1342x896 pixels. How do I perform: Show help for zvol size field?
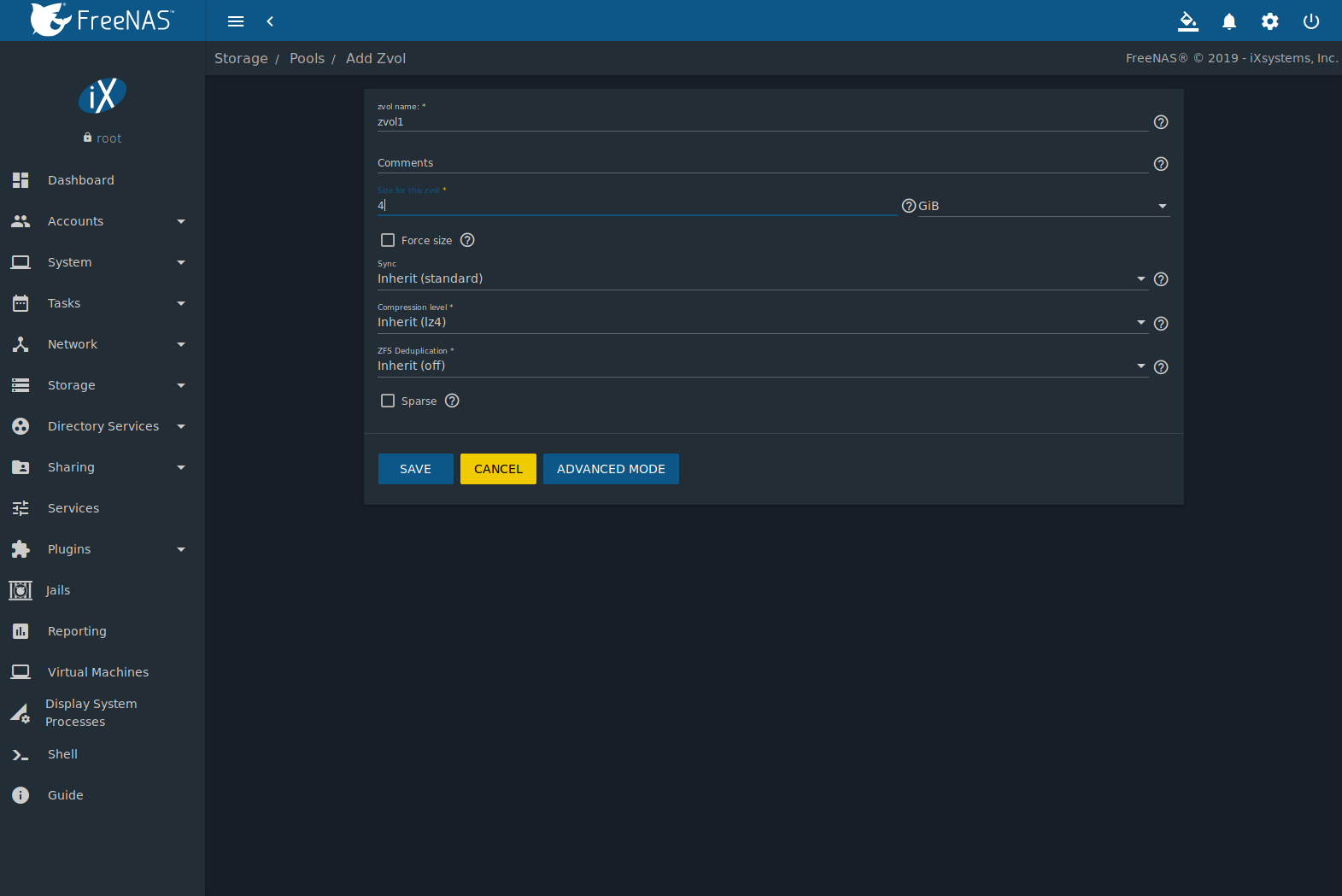(909, 206)
